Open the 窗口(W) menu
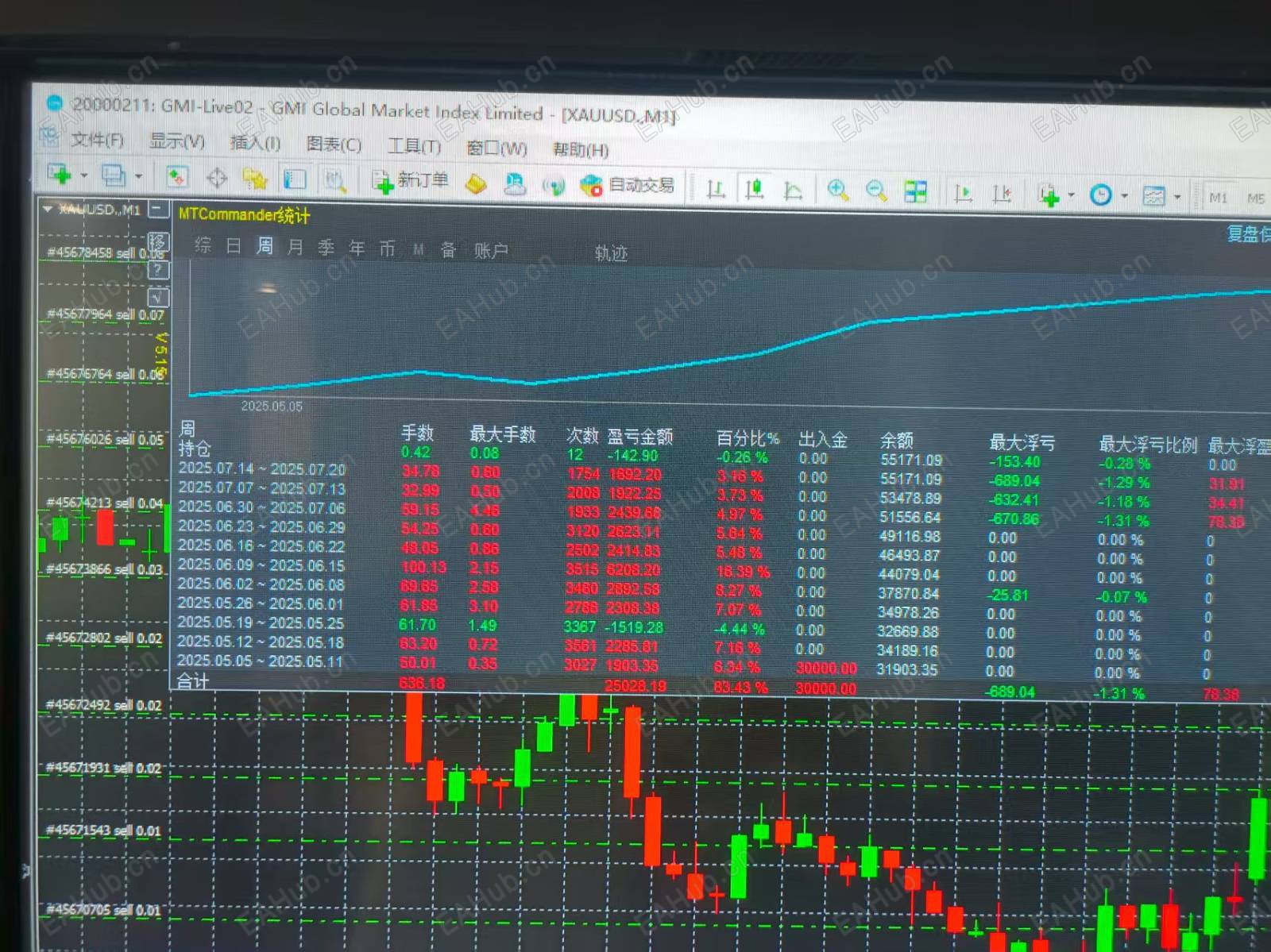The height and width of the screenshot is (952, 1271). click(x=496, y=148)
